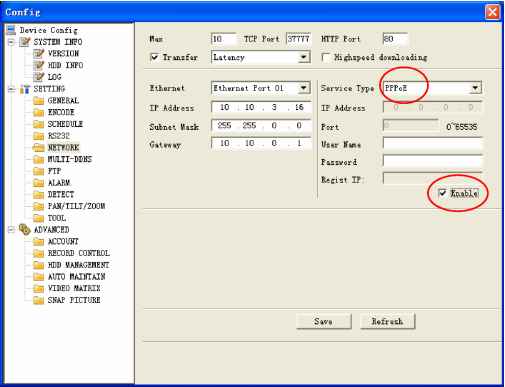Click the PPPoE User Name field
505x387 pixels.
pyautogui.click(x=432, y=144)
